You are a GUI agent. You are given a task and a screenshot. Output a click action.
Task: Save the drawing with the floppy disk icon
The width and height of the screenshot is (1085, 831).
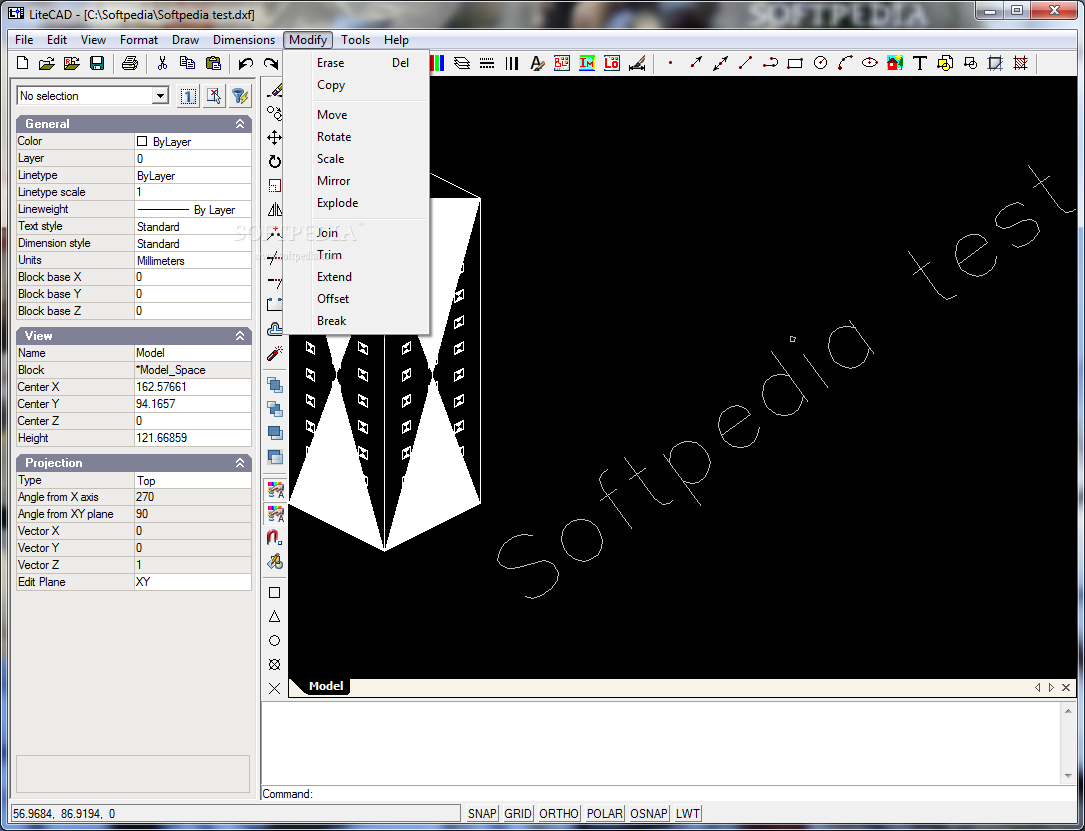(97, 64)
